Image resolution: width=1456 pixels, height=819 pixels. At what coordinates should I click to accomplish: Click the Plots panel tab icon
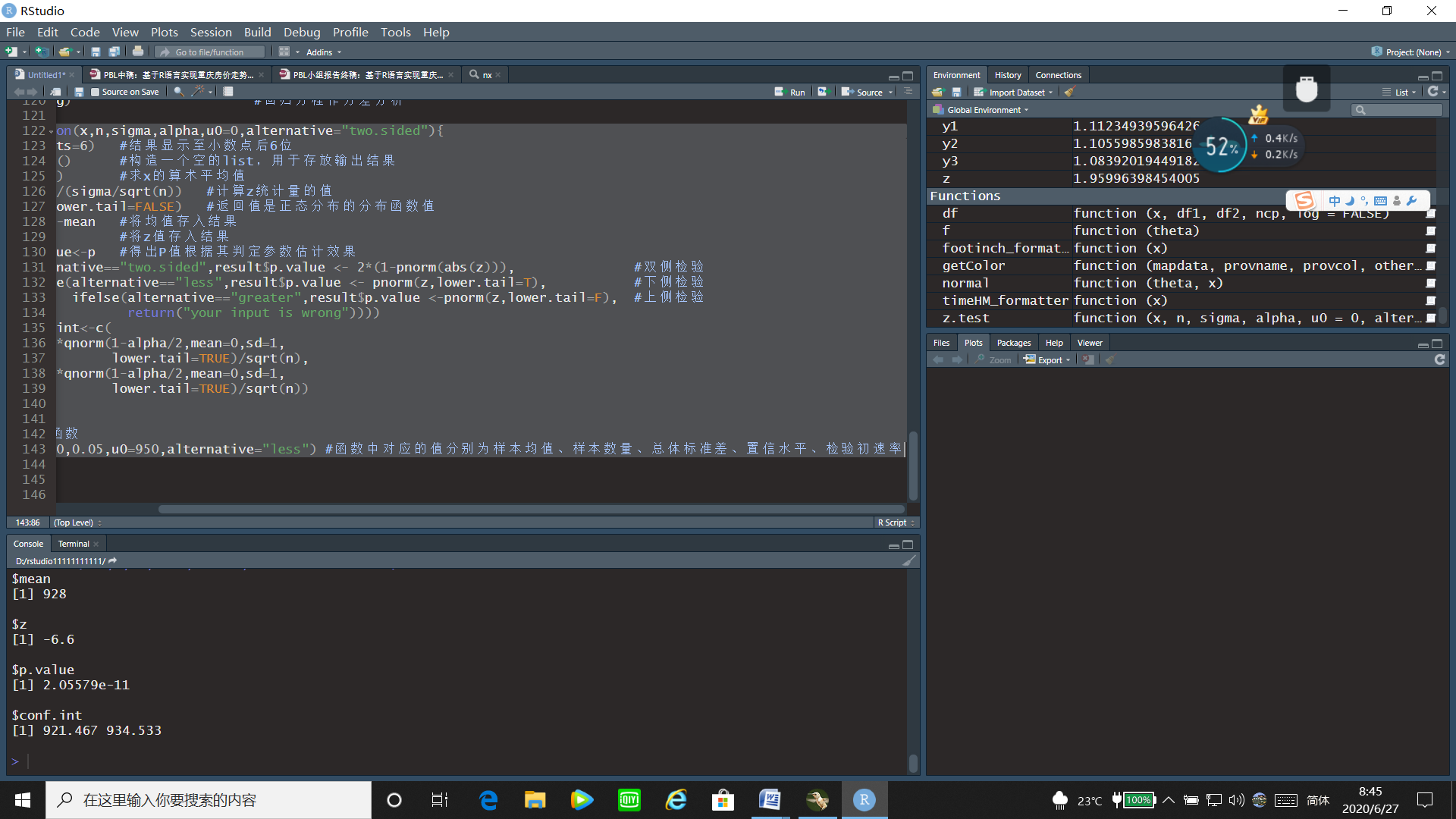pos(972,343)
